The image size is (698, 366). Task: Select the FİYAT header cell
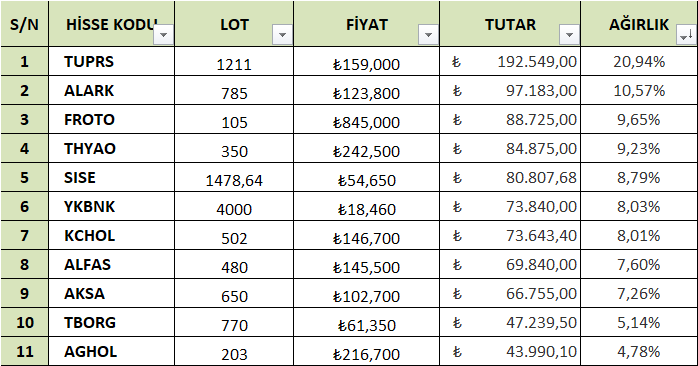click(366, 24)
